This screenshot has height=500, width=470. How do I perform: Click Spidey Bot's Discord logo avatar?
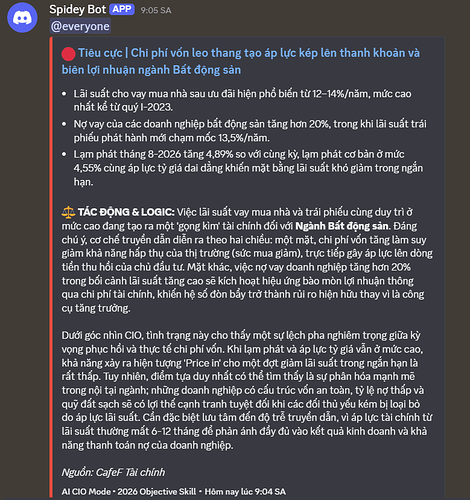coord(22,17)
